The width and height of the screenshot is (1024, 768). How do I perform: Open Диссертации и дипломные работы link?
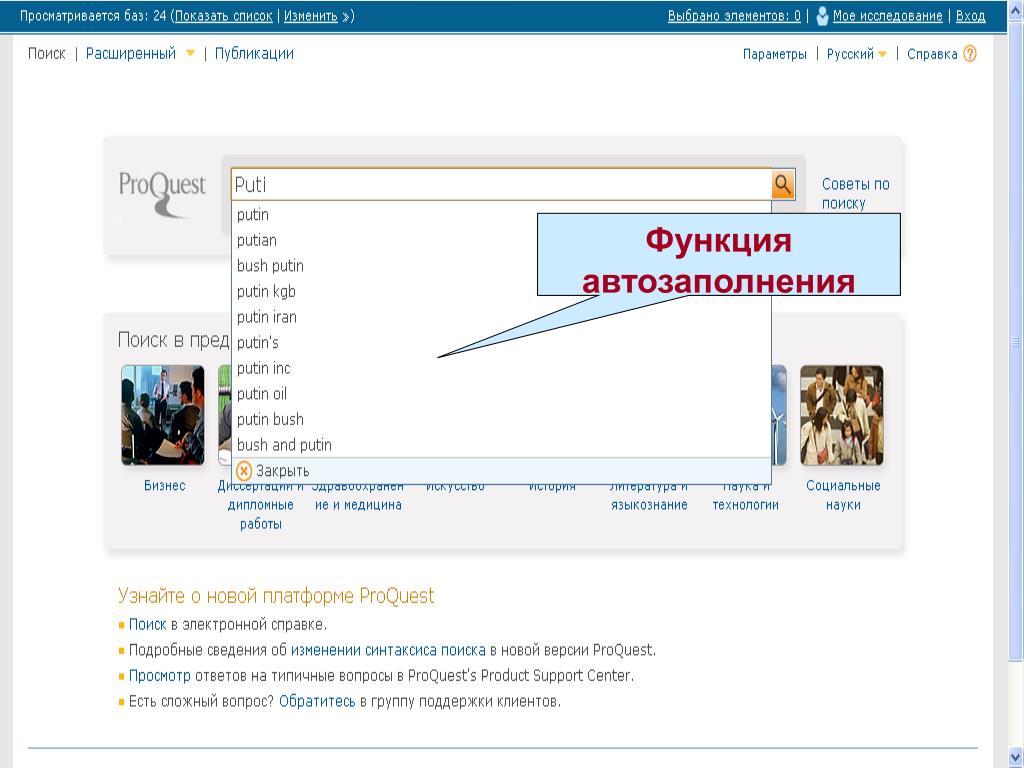click(261, 505)
